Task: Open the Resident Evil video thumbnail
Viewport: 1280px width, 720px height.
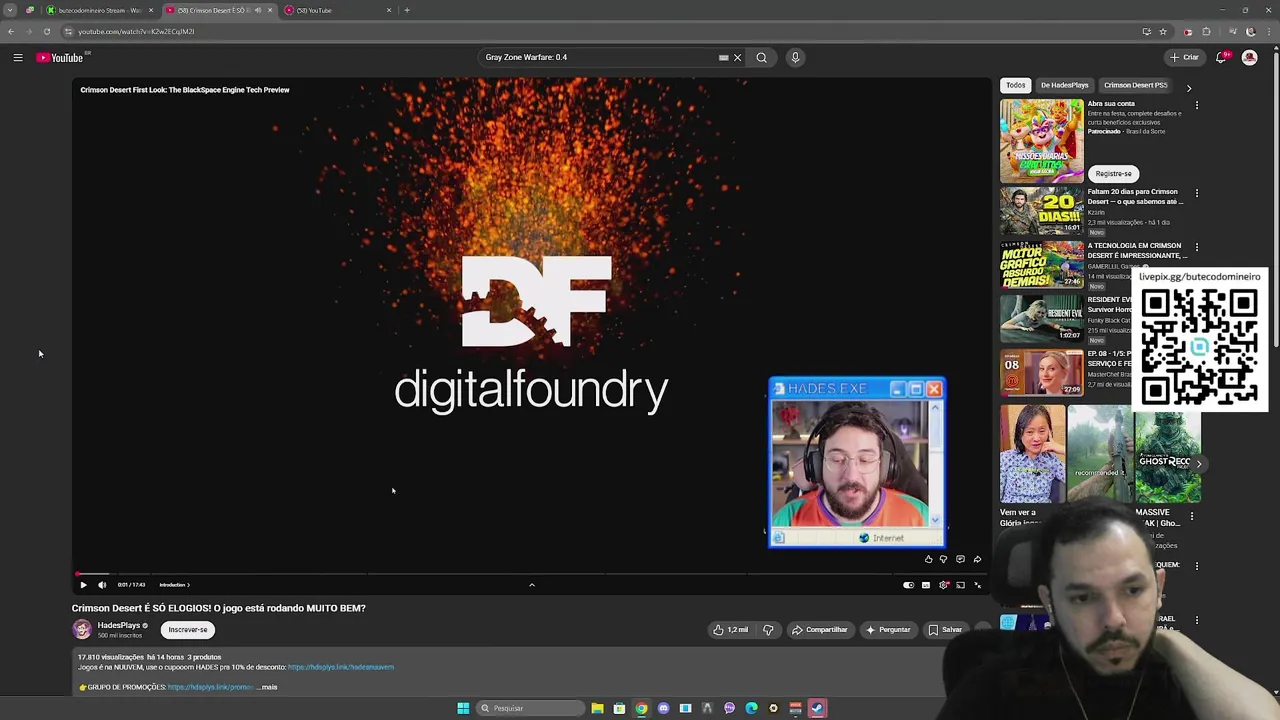Action: 1041,319
